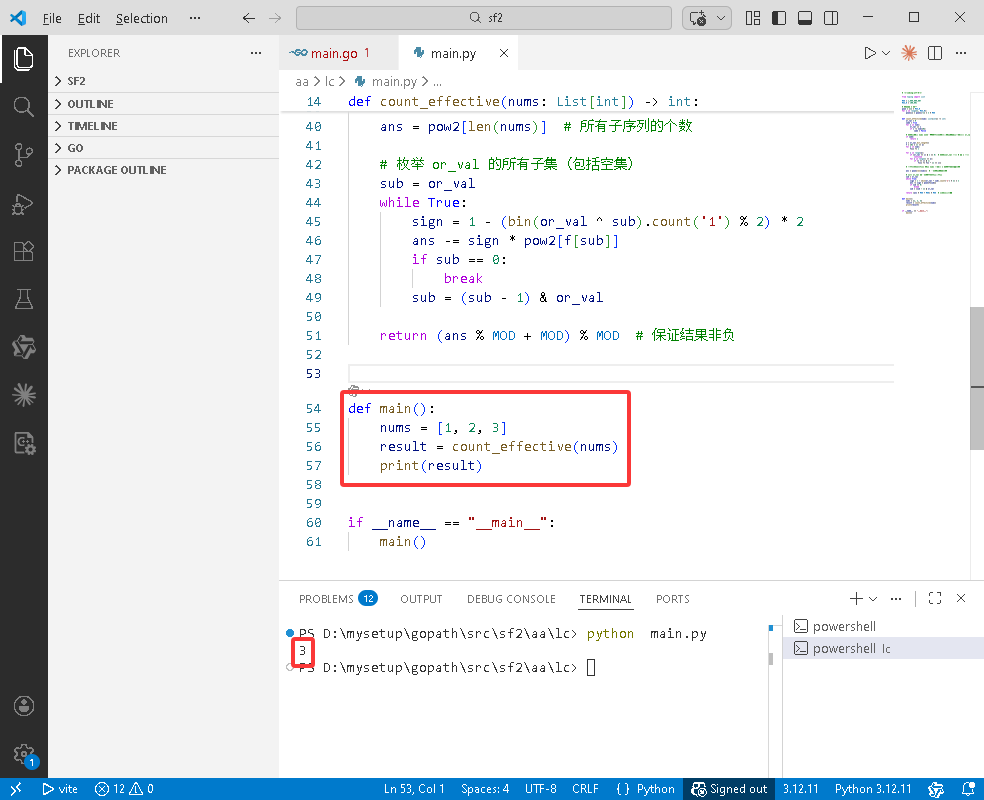Open Explorer Views and More Actions menu

click(255, 53)
